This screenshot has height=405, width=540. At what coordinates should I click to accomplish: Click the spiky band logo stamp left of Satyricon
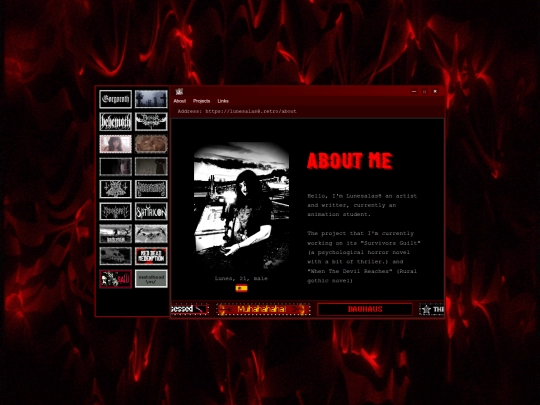pos(115,211)
